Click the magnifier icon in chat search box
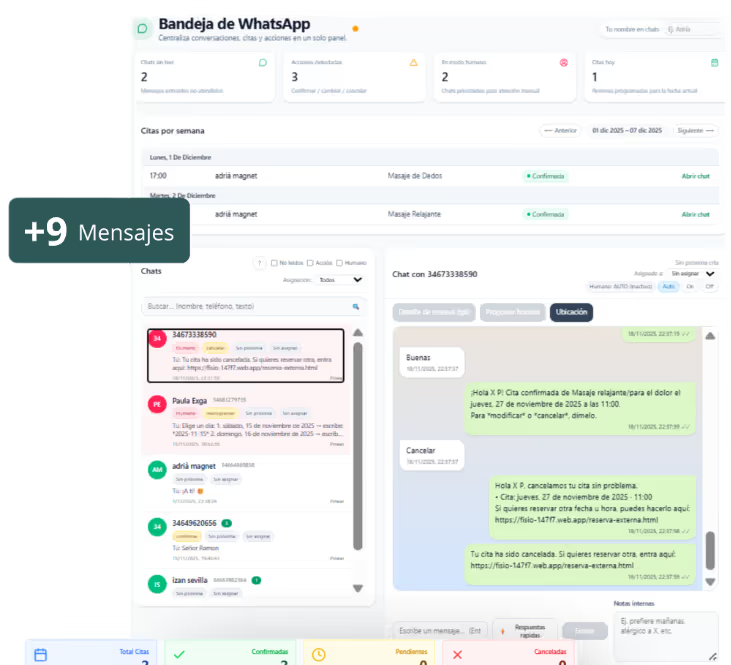731x665 pixels. click(x=356, y=306)
